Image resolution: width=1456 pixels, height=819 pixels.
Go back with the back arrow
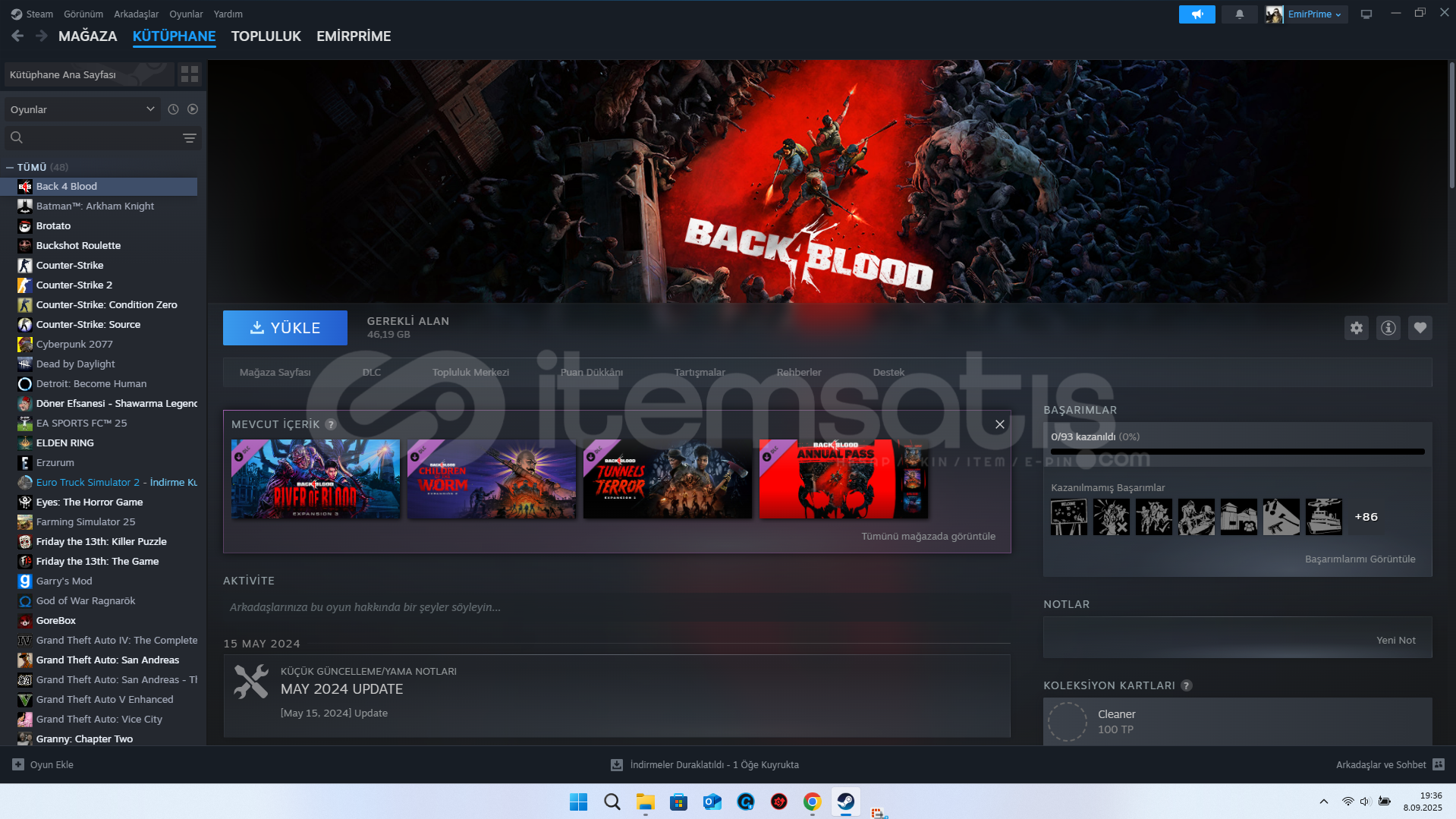pyautogui.click(x=17, y=36)
